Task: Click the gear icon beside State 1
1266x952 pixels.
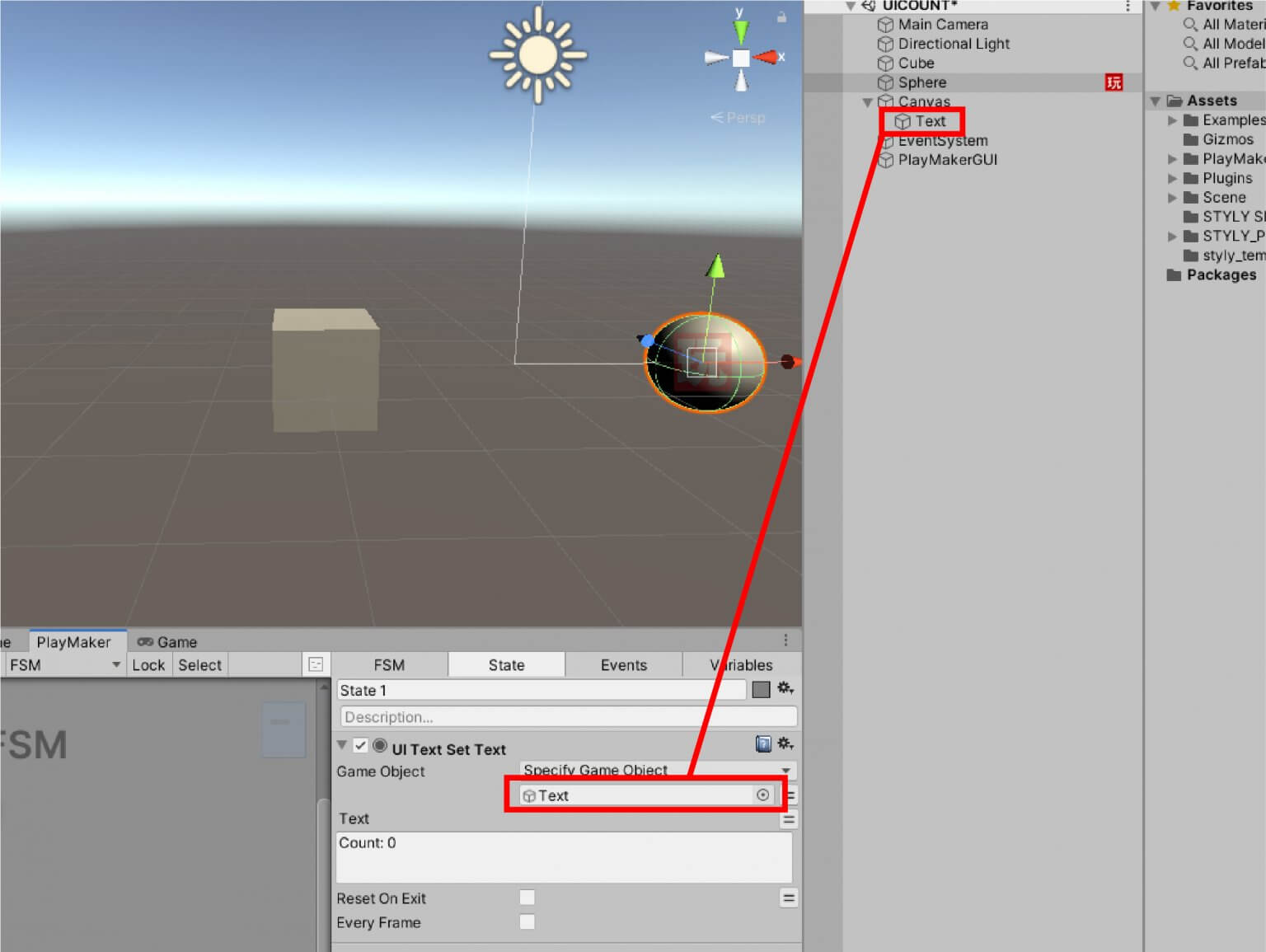Action: click(x=785, y=689)
